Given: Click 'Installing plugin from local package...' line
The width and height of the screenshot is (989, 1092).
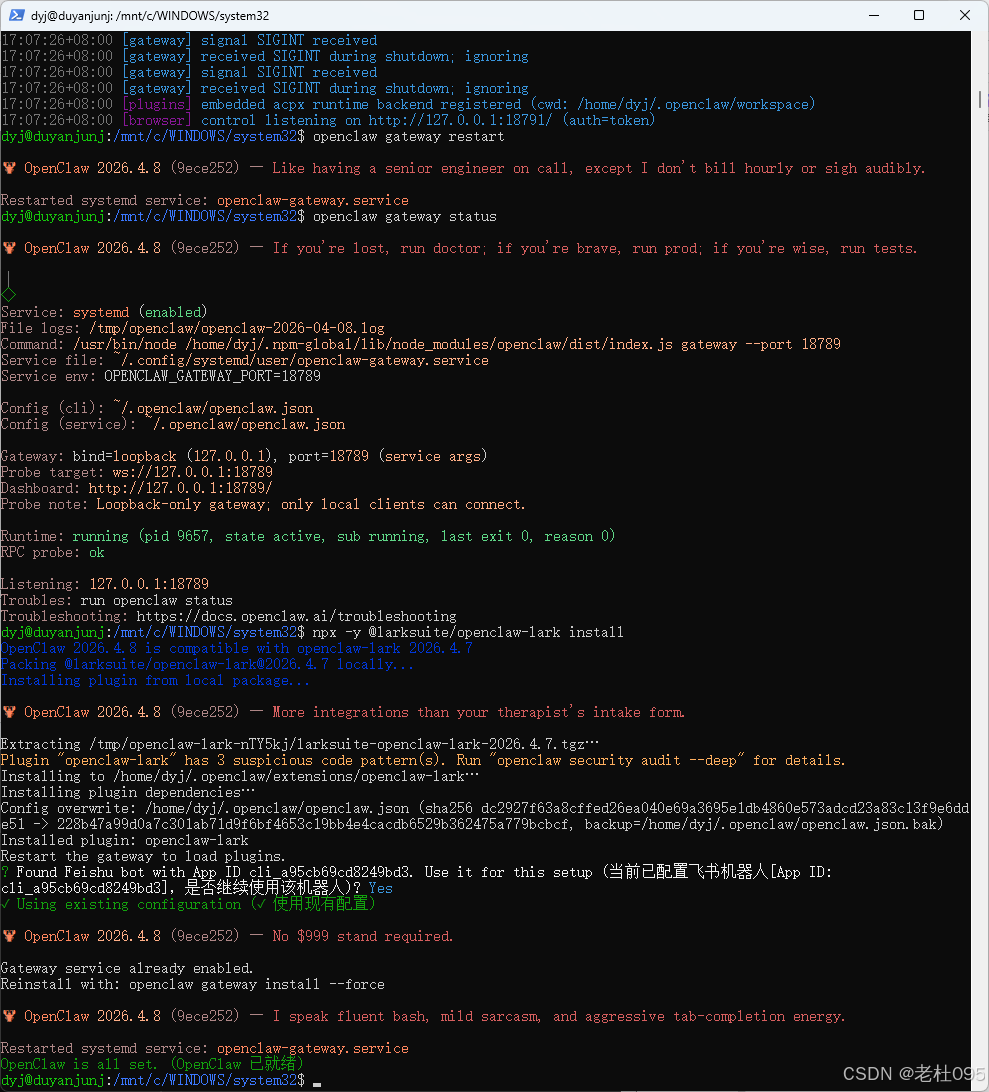Looking at the screenshot, I should pyautogui.click(x=155, y=680).
